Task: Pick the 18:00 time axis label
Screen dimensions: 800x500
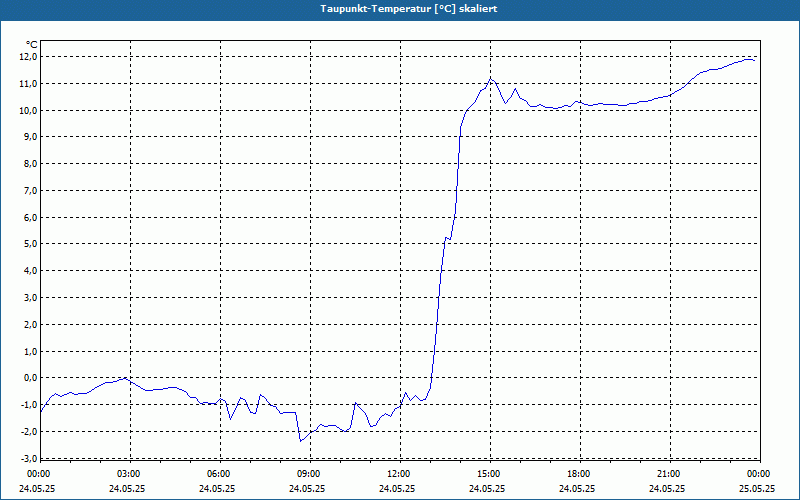Action: coord(579,474)
